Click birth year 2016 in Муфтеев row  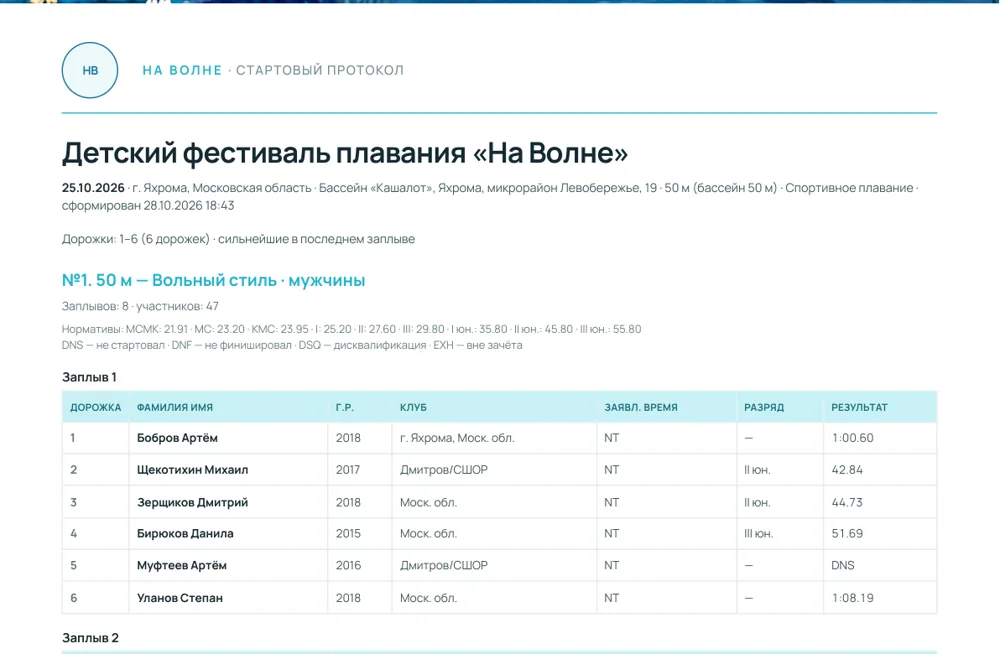[348, 565]
